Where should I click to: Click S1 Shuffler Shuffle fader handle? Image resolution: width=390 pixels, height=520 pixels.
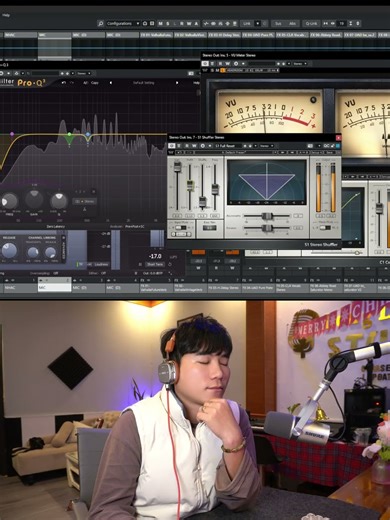(203, 201)
